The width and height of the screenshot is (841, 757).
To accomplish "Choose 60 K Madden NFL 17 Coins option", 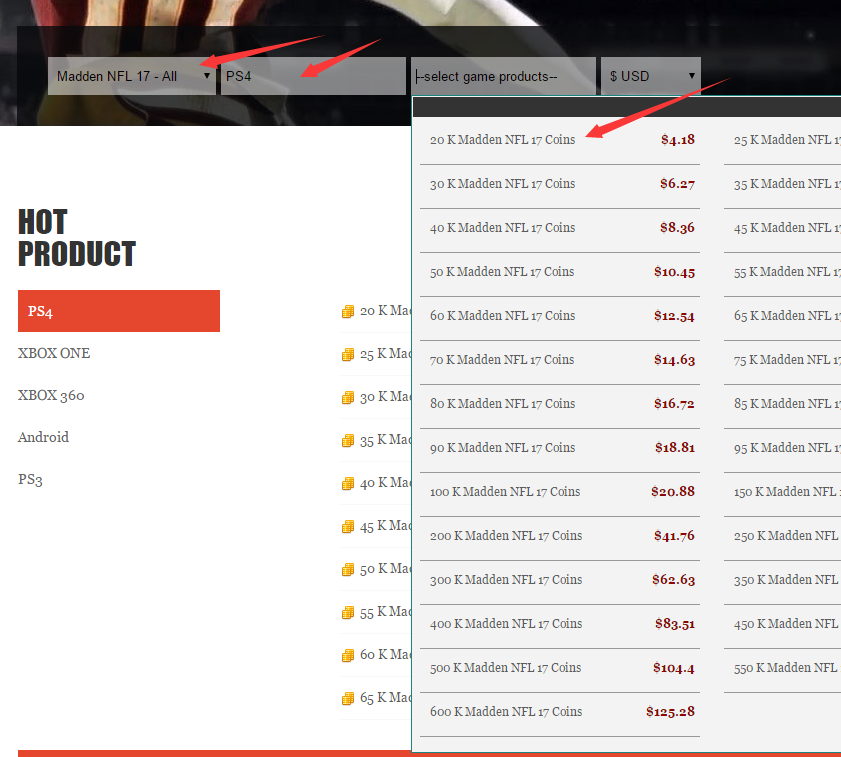I will coord(559,316).
